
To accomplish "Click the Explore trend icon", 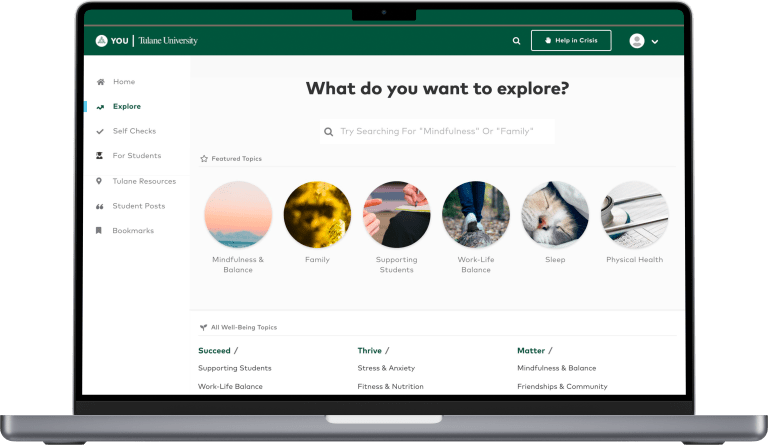I will 100,107.
